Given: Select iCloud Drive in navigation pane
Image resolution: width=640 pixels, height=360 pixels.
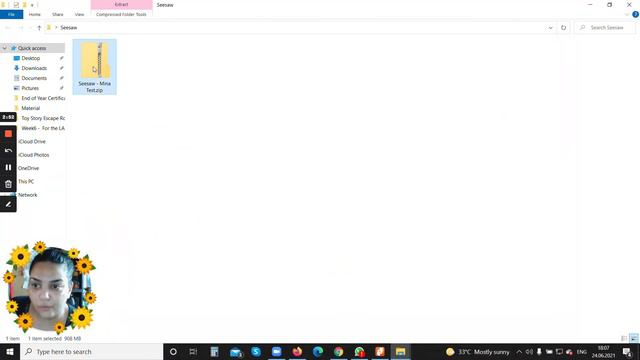Looking at the screenshot, I should [32, 142].
